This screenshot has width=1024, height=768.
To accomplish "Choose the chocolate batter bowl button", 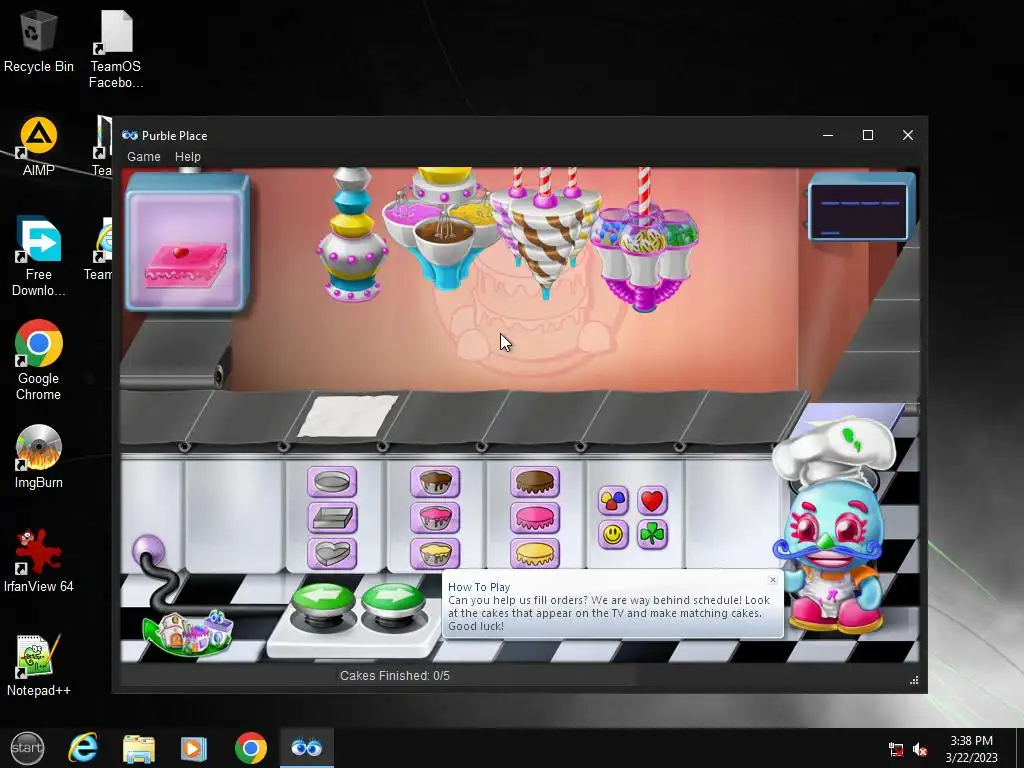I will [x=435, y=482].
